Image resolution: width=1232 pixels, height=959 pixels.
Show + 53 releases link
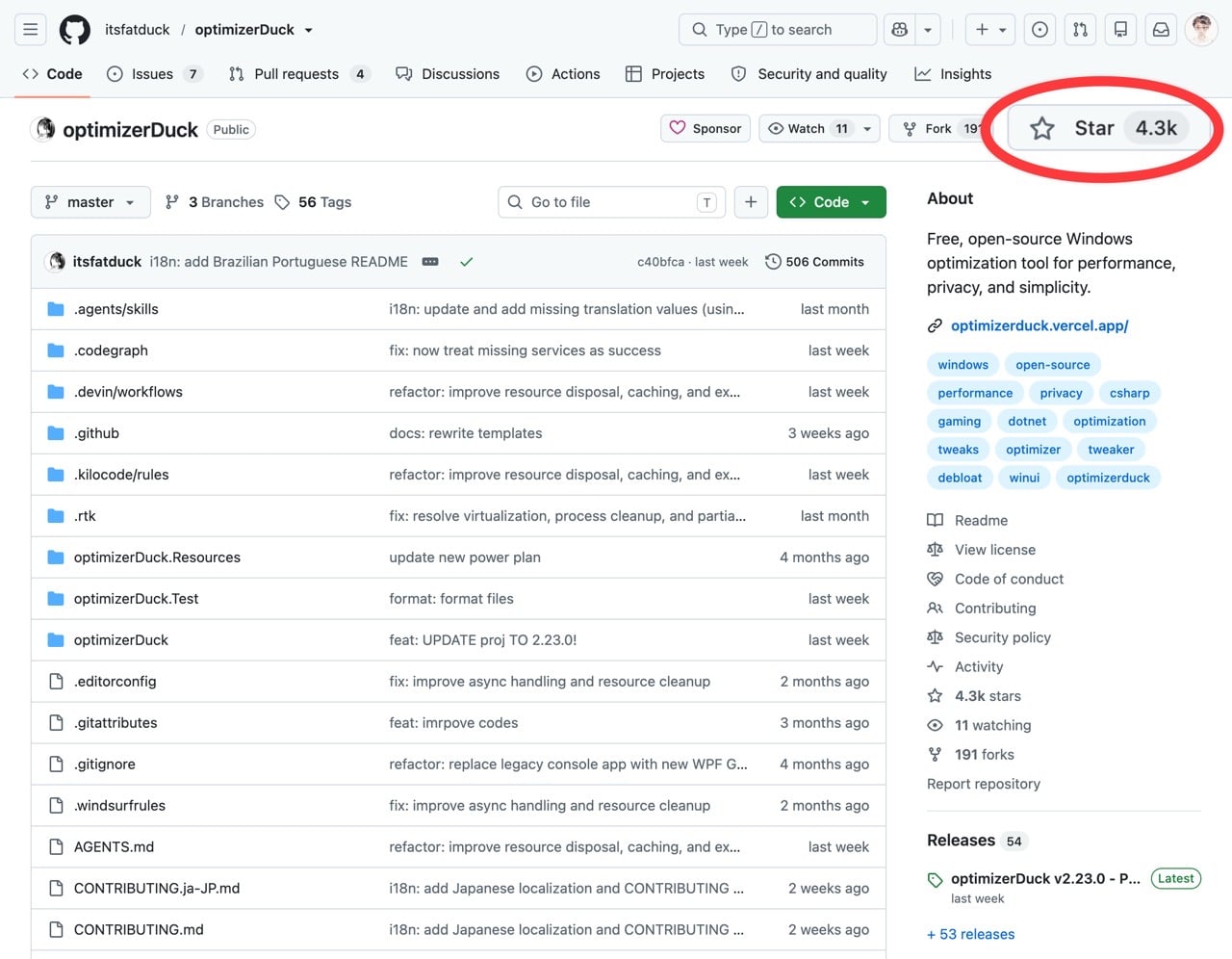point(970,935)
